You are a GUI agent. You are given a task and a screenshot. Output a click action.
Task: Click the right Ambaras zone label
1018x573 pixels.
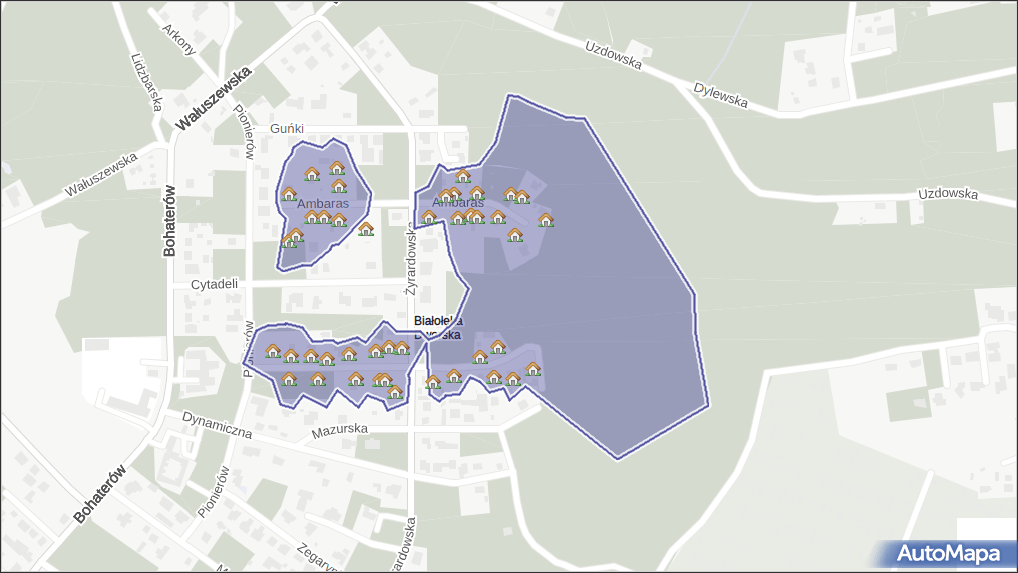(458, 202)
